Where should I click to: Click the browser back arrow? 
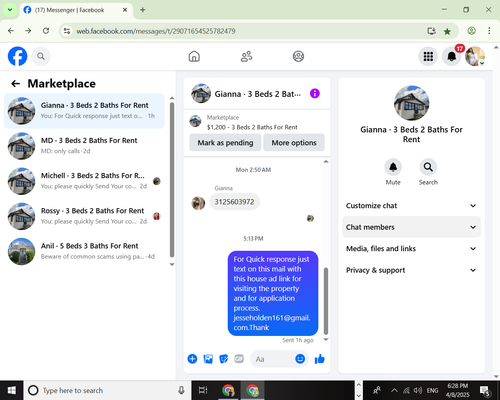[x=11, y=31]
